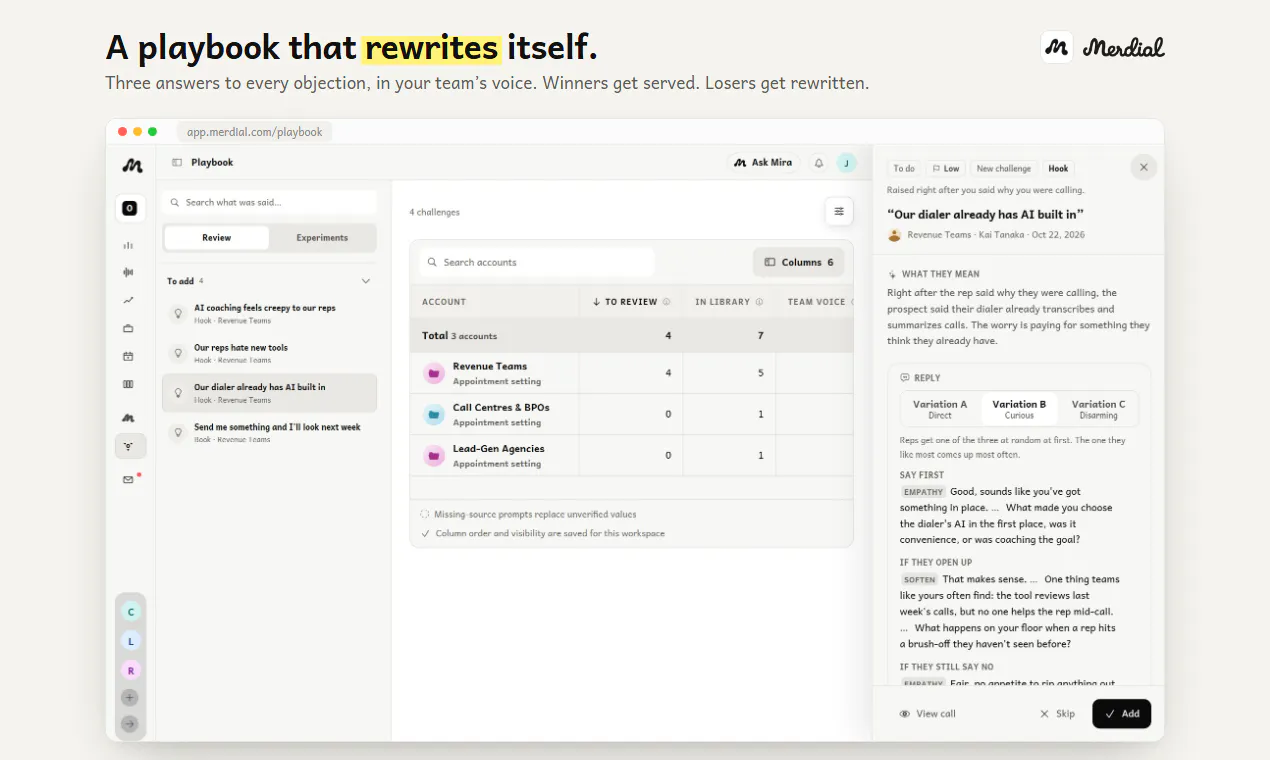
Task: Open the J user avatar
Action: 847,163
